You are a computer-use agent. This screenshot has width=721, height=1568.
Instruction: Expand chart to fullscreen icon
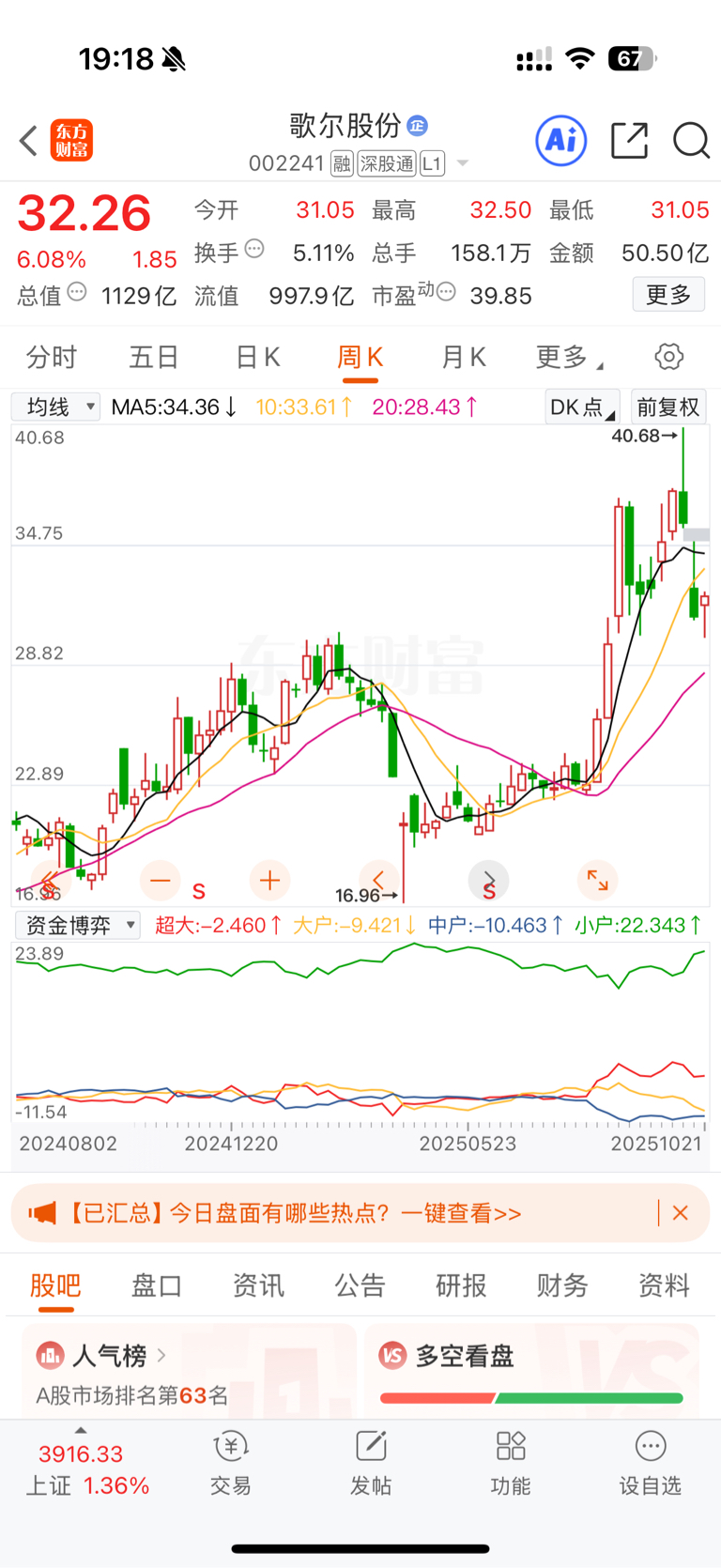click(597, 881)
